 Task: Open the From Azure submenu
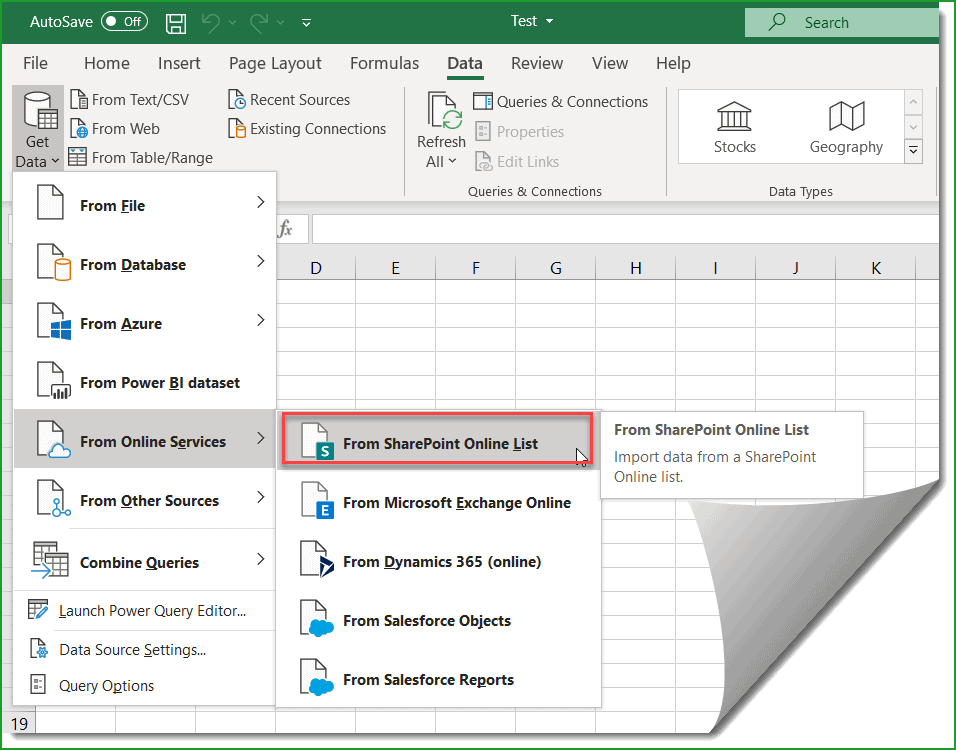pyautogui.click(x=144, y=323)
